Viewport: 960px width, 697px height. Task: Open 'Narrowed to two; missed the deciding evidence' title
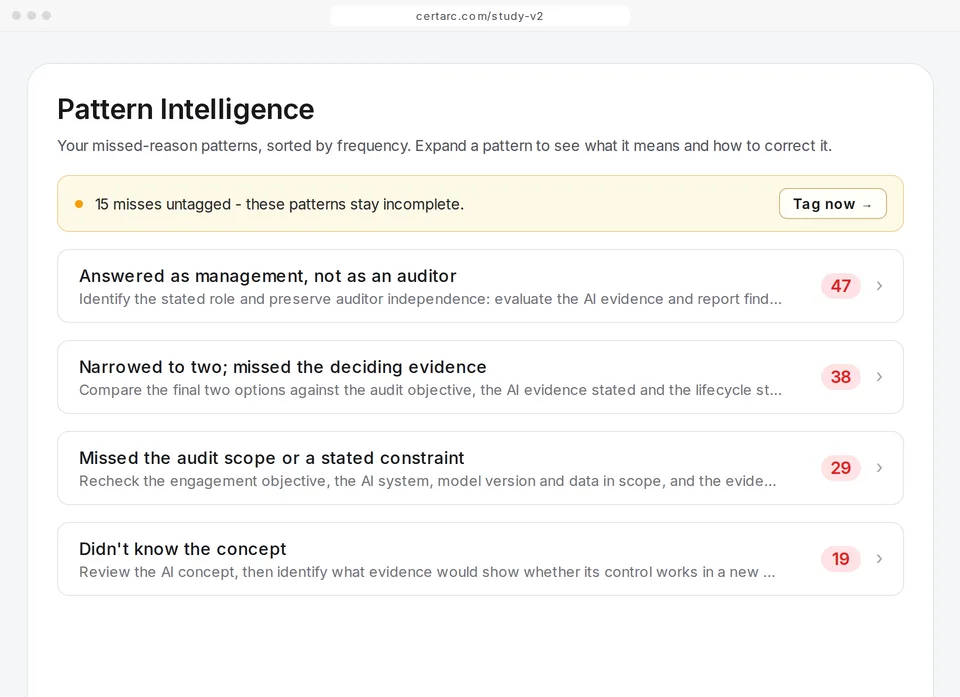(283, 367)
